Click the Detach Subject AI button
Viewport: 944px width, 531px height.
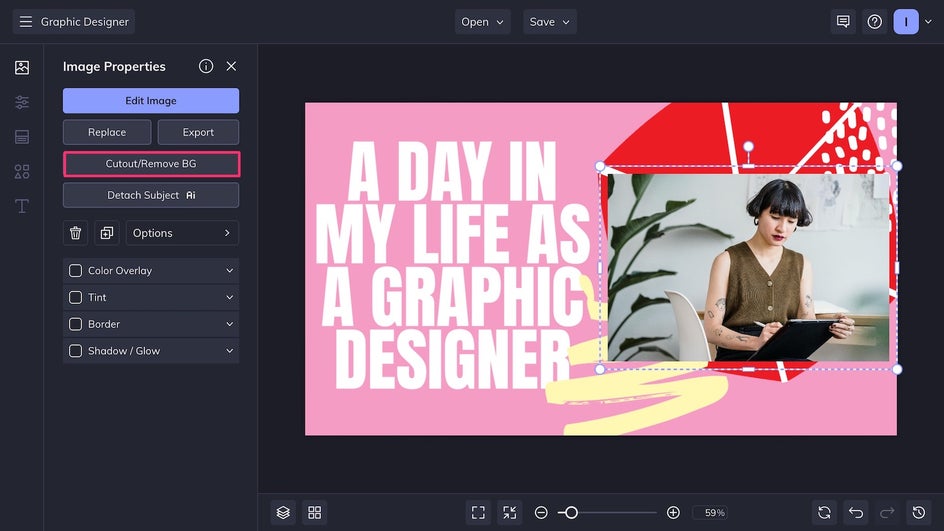pyautogui.click(x=151, y=195)
